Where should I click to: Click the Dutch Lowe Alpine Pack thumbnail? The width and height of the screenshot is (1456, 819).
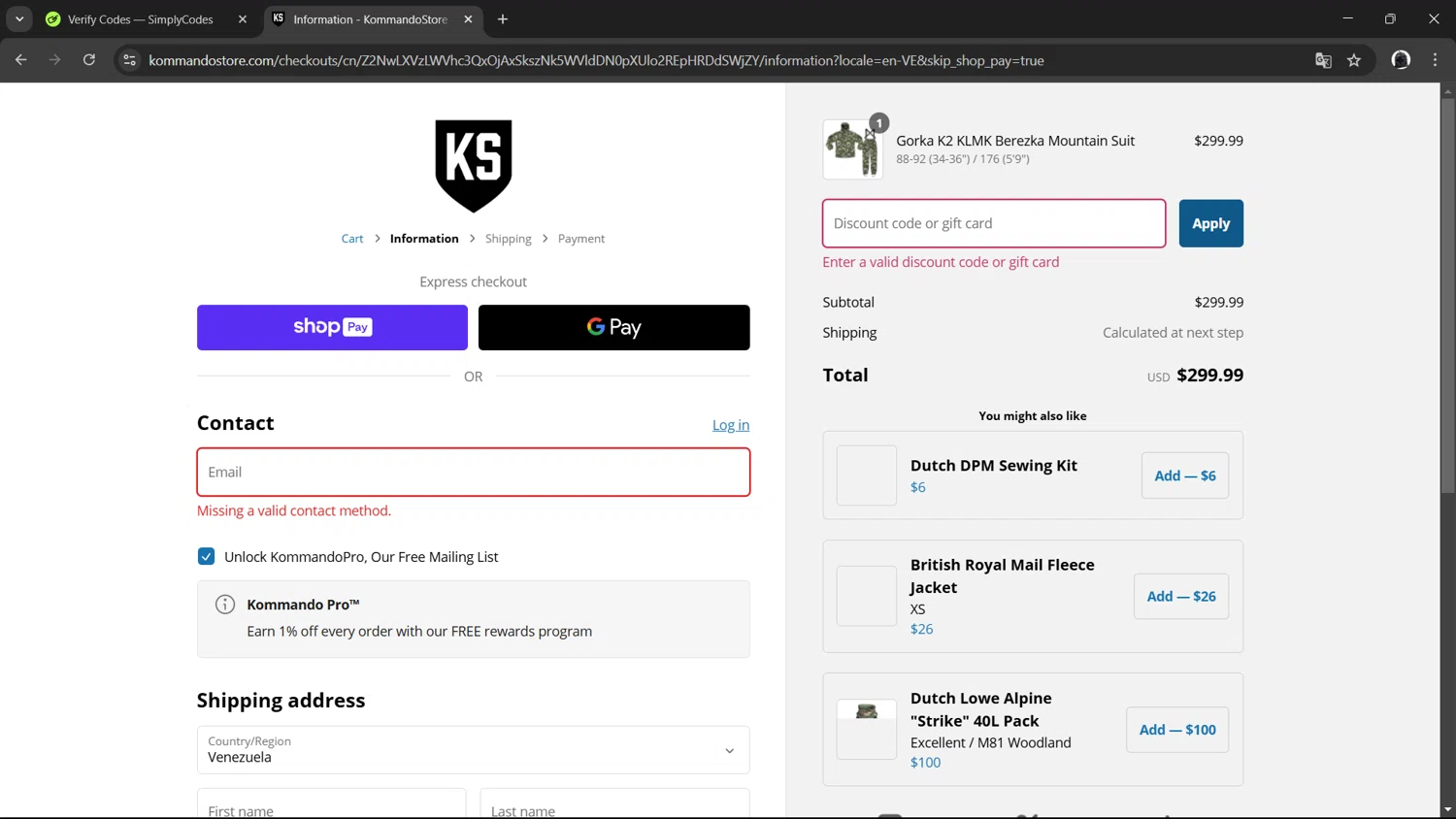coord(867,730)
